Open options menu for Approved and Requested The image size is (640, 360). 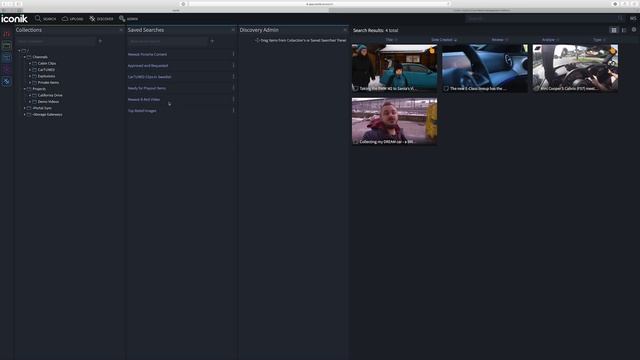click(x=233, y=65)
